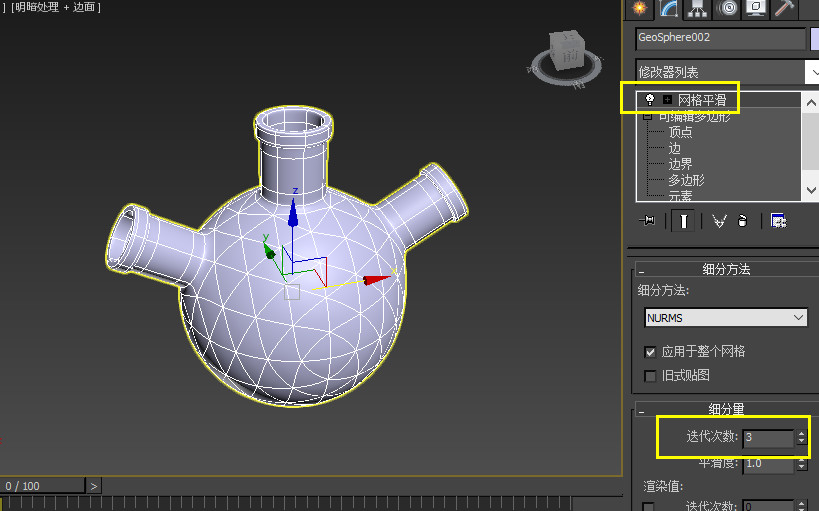Viewport: 819px width, 511px height.
Task: Click the 明暗处理 + 边面 viewport label
Action: [56, 7]
